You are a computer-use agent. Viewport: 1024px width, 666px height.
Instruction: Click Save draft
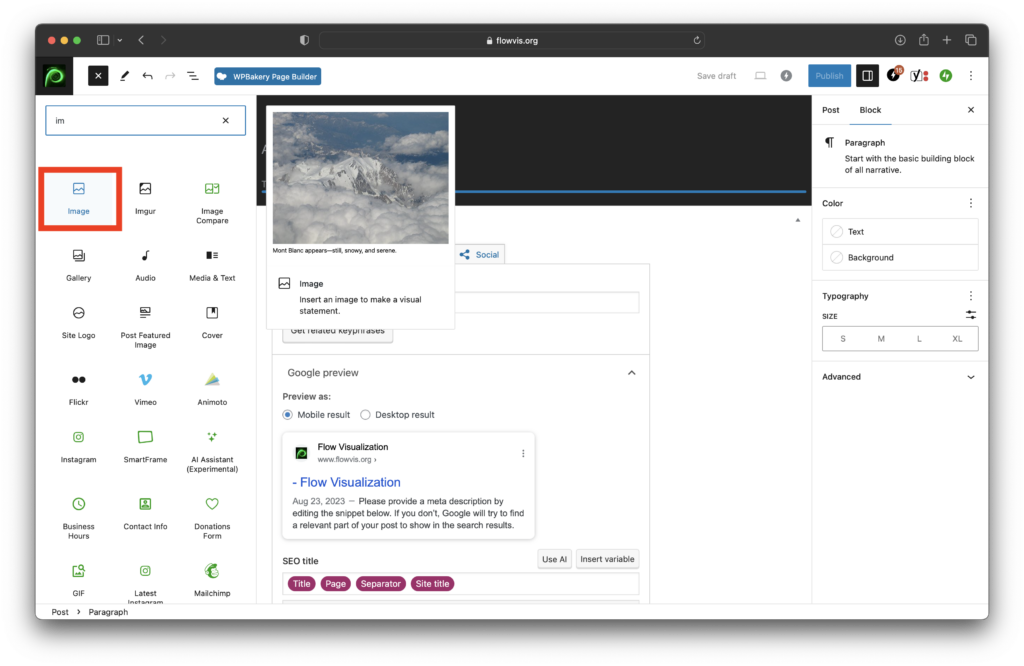(716, 76)
